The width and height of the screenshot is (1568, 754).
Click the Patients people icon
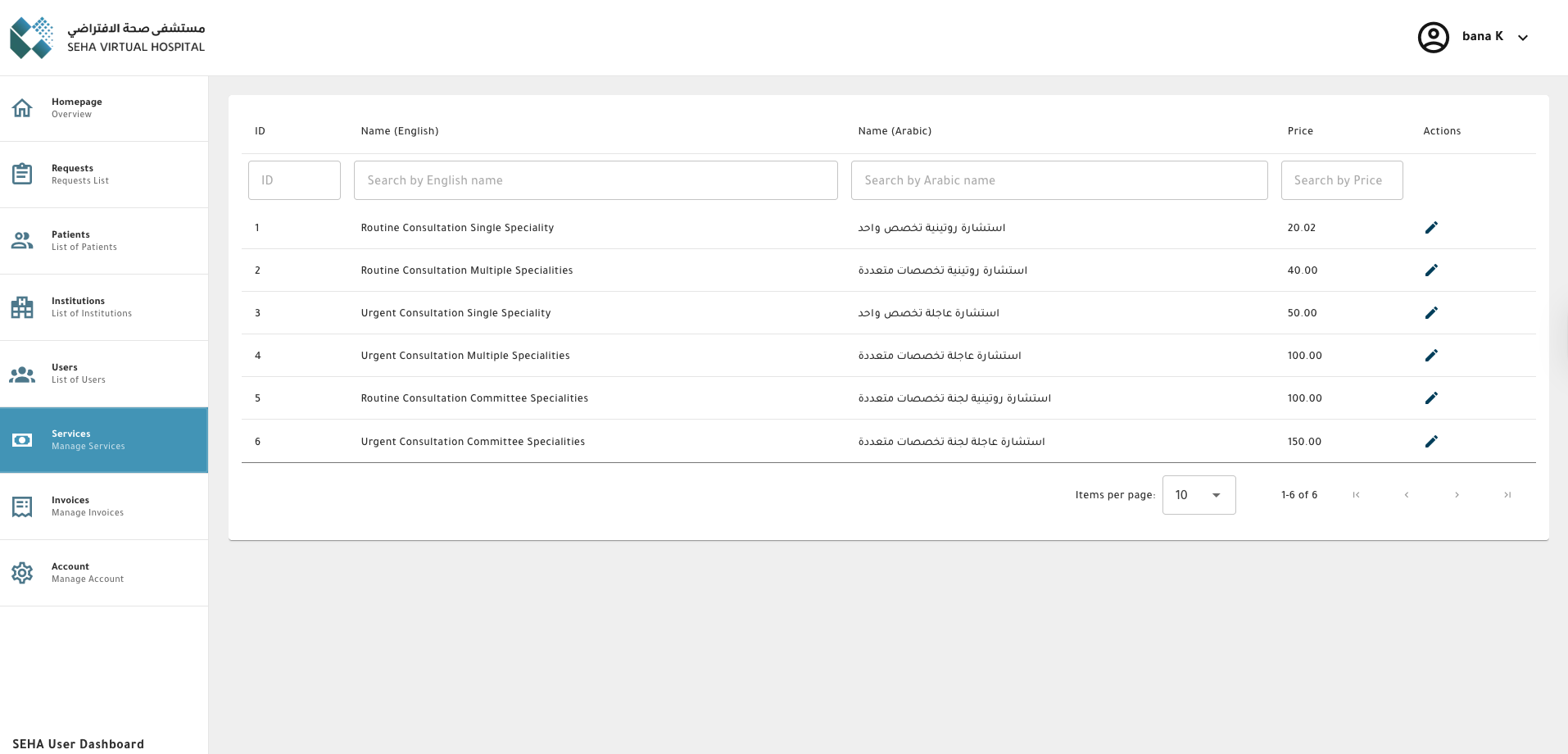tap(21, 240)
